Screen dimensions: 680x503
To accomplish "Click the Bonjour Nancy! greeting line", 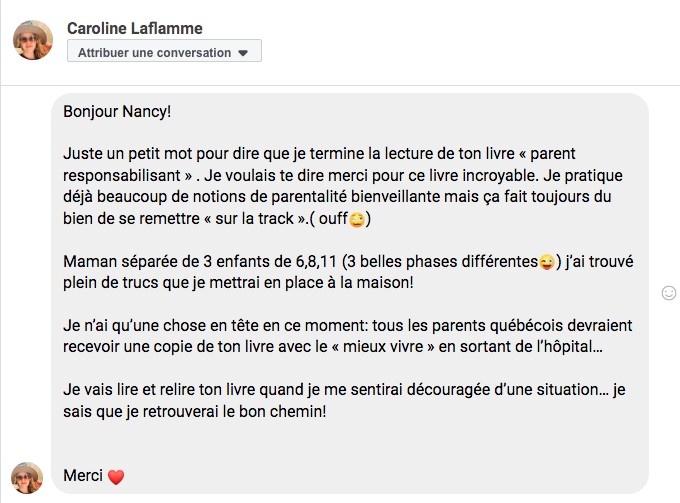I will (x=117, y=110).
